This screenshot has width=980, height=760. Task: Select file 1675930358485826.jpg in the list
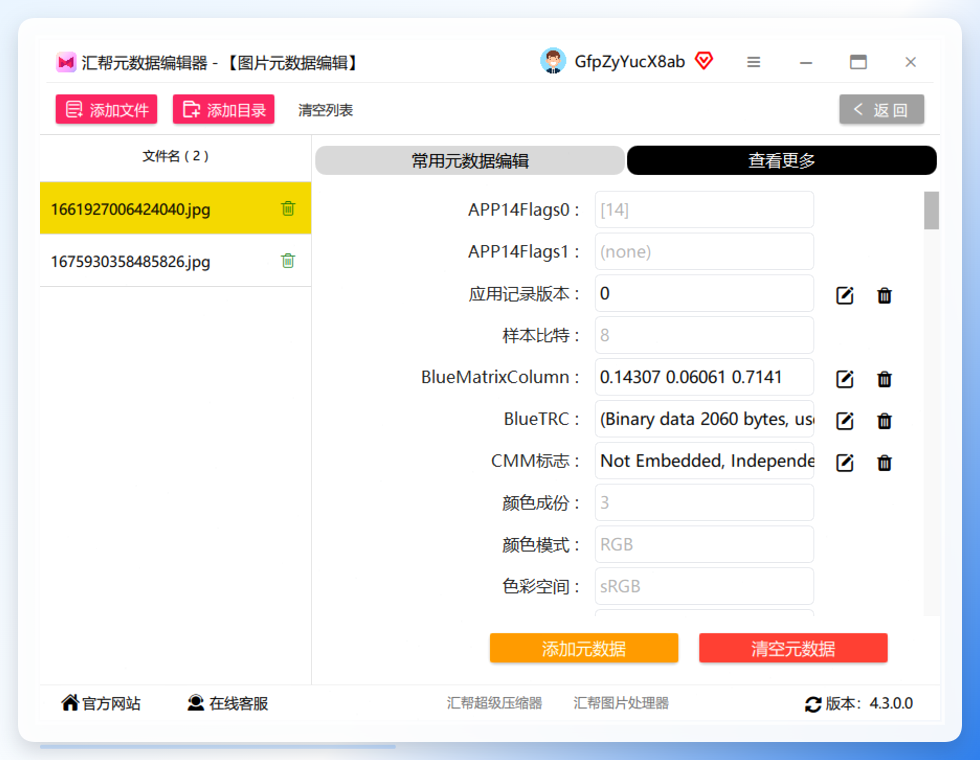[x=176, y=261]
